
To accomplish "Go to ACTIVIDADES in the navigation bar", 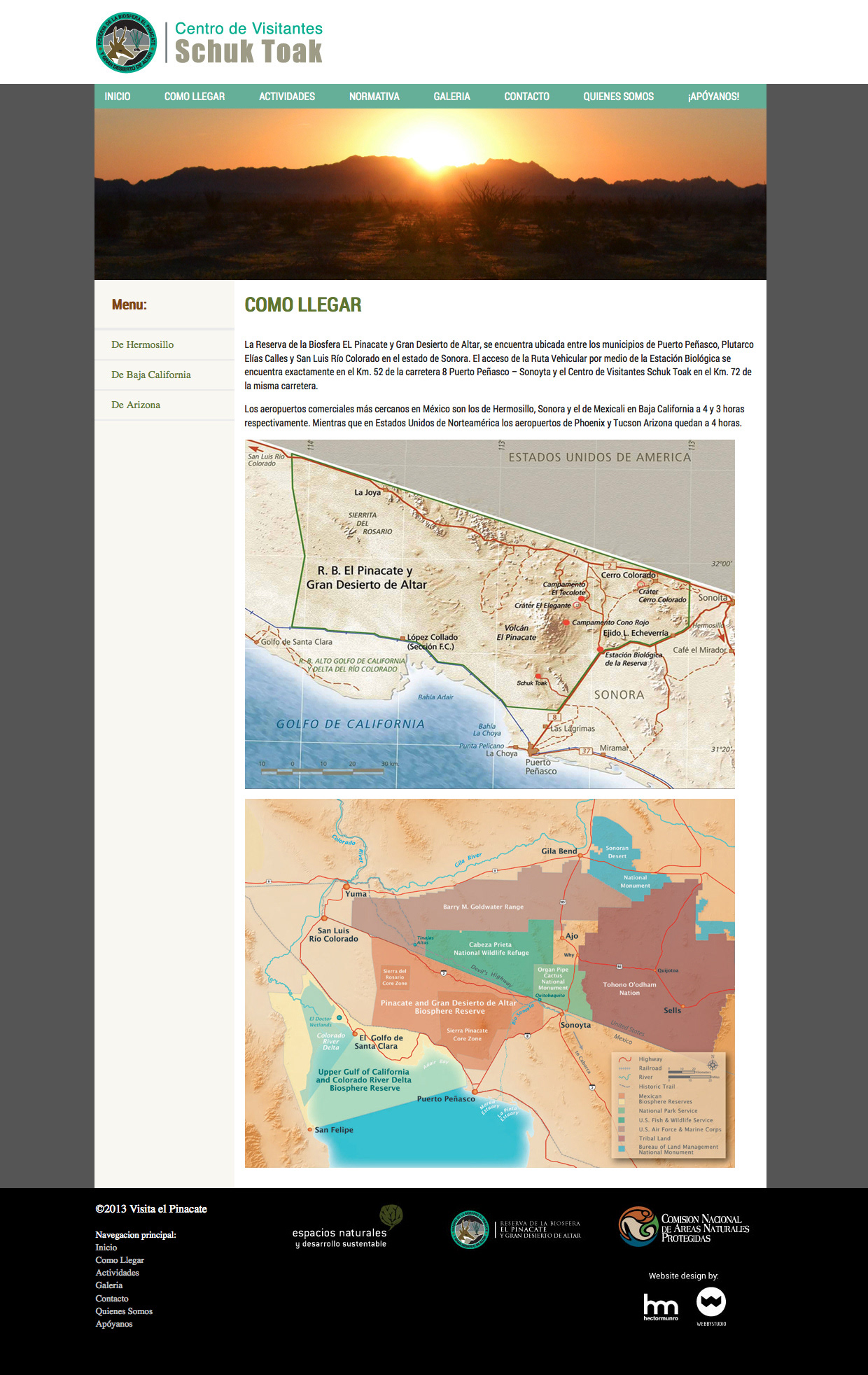I will click(x=287, y=97).
